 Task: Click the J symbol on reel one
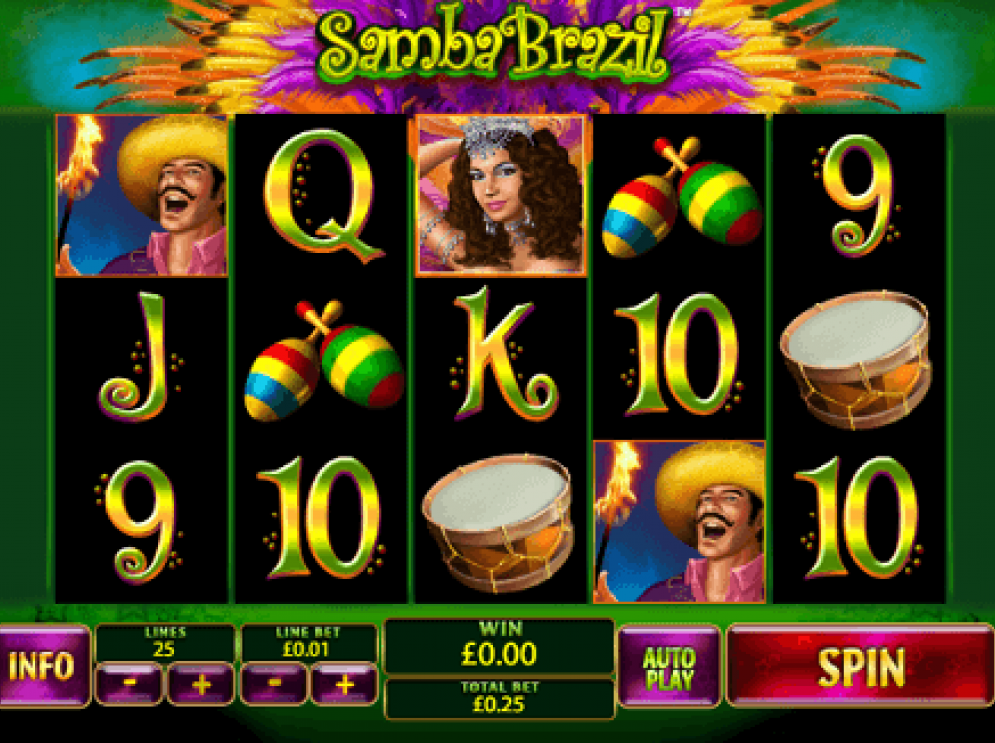(x=140, y=357)
